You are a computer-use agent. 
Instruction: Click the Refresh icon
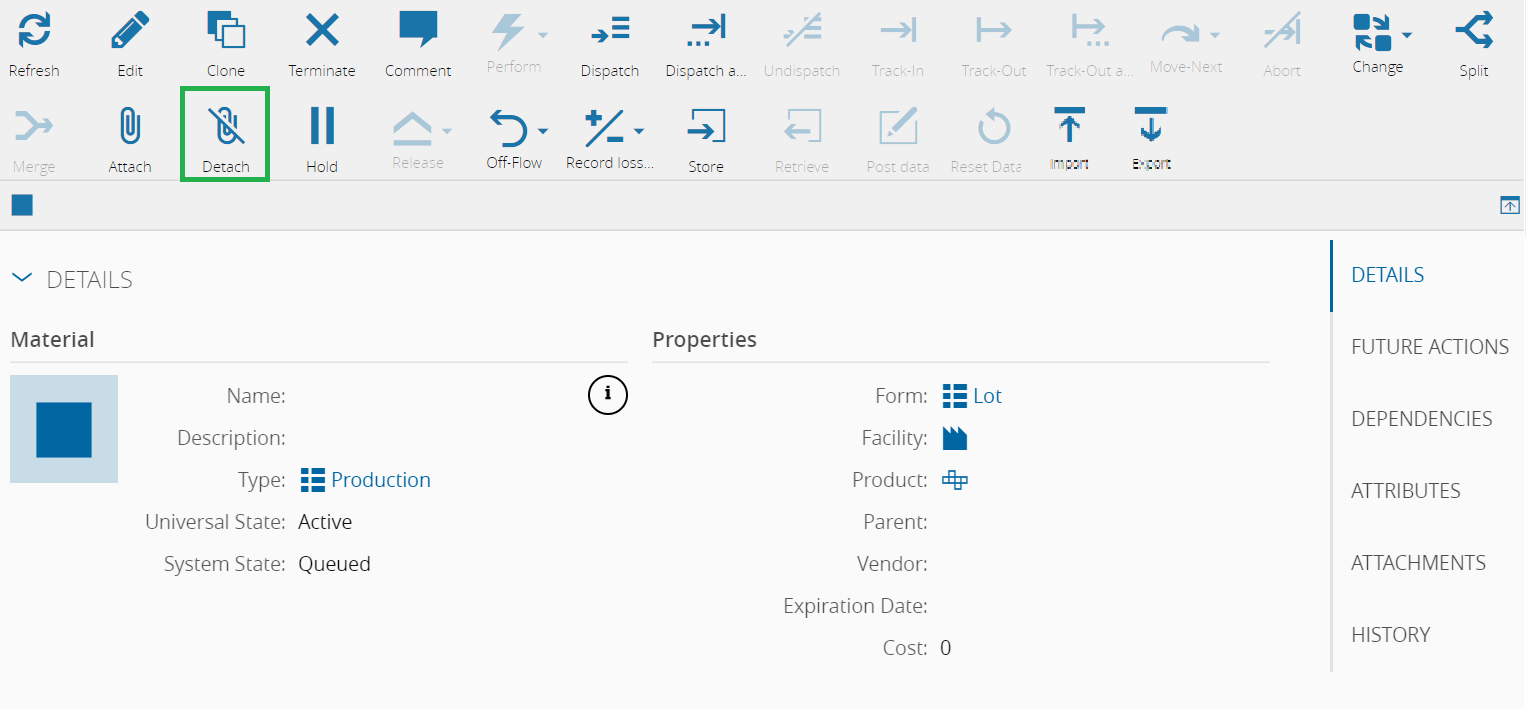[x=34, y=31]
